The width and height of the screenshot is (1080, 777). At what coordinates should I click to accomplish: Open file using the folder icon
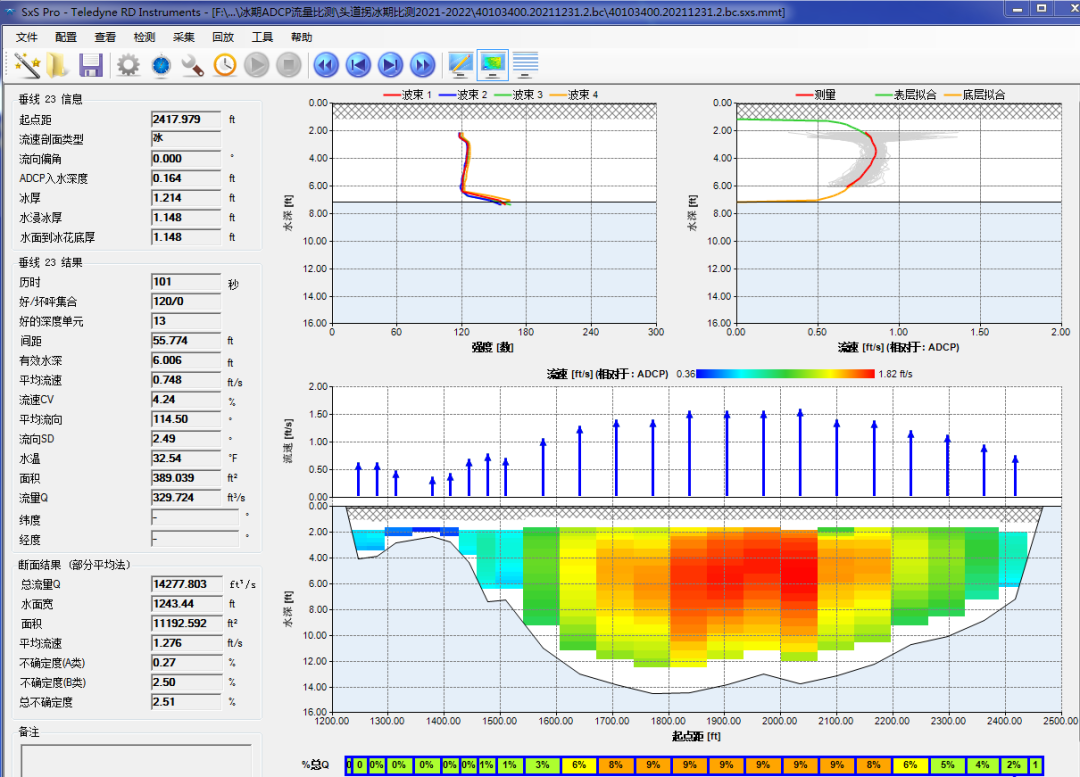point(58,65)
